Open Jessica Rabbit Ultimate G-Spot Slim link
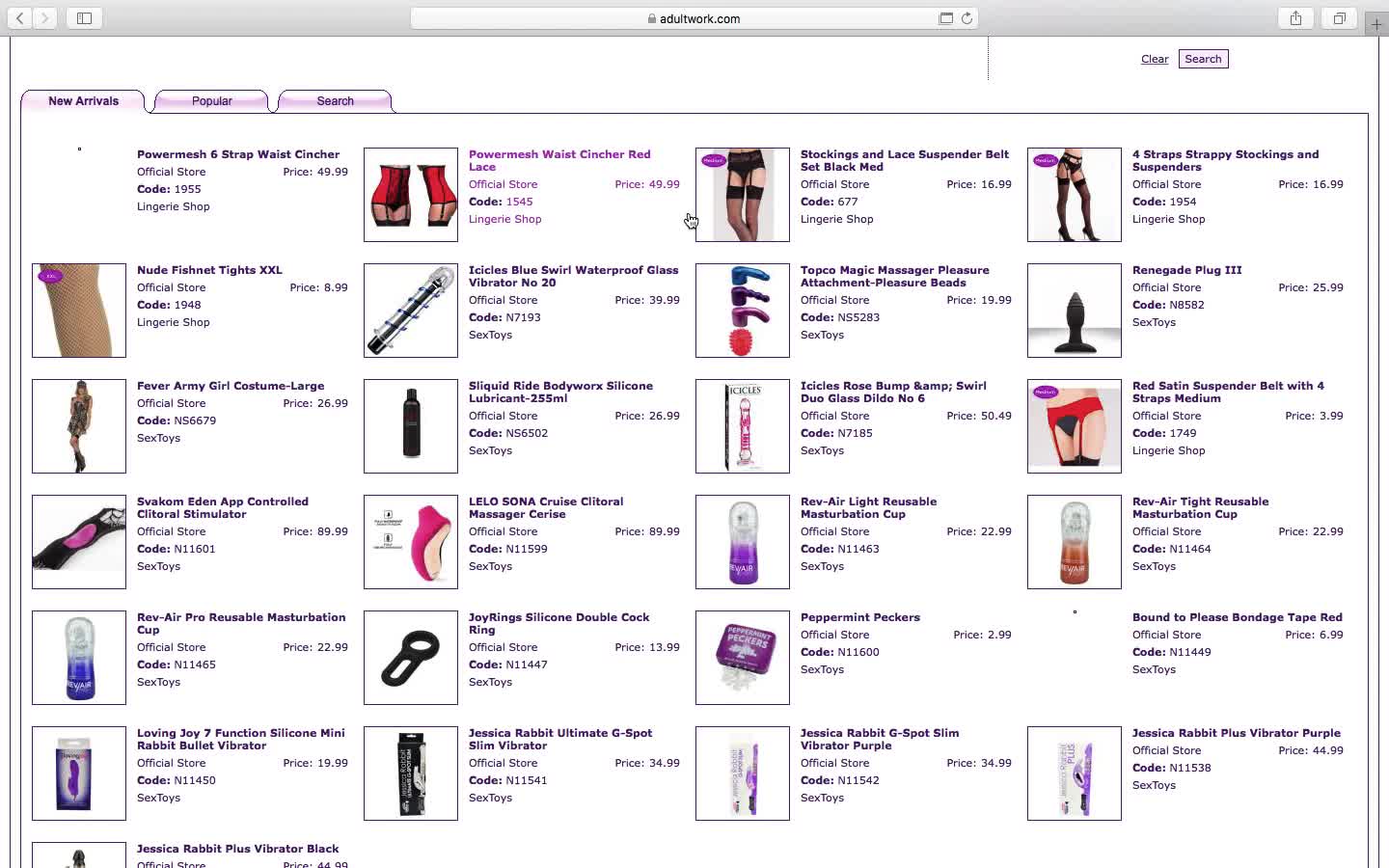Image resolution: width=1389 pixels, height=868 pixels. pyautogui.click(x=560, y=739)
